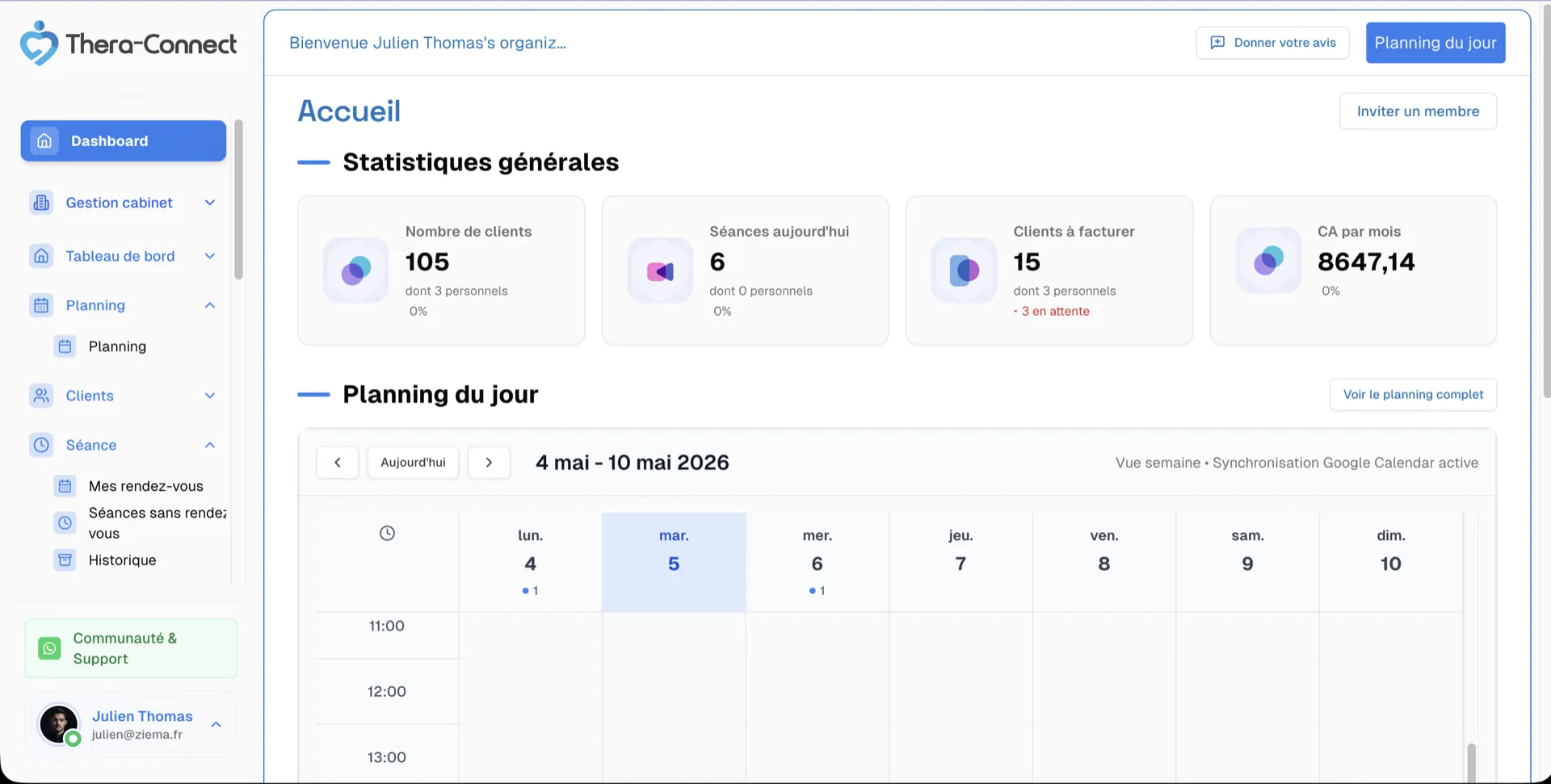
Task: Collapse the Séance section chevron
Action: pyautogui.click(x=210, y=445)
